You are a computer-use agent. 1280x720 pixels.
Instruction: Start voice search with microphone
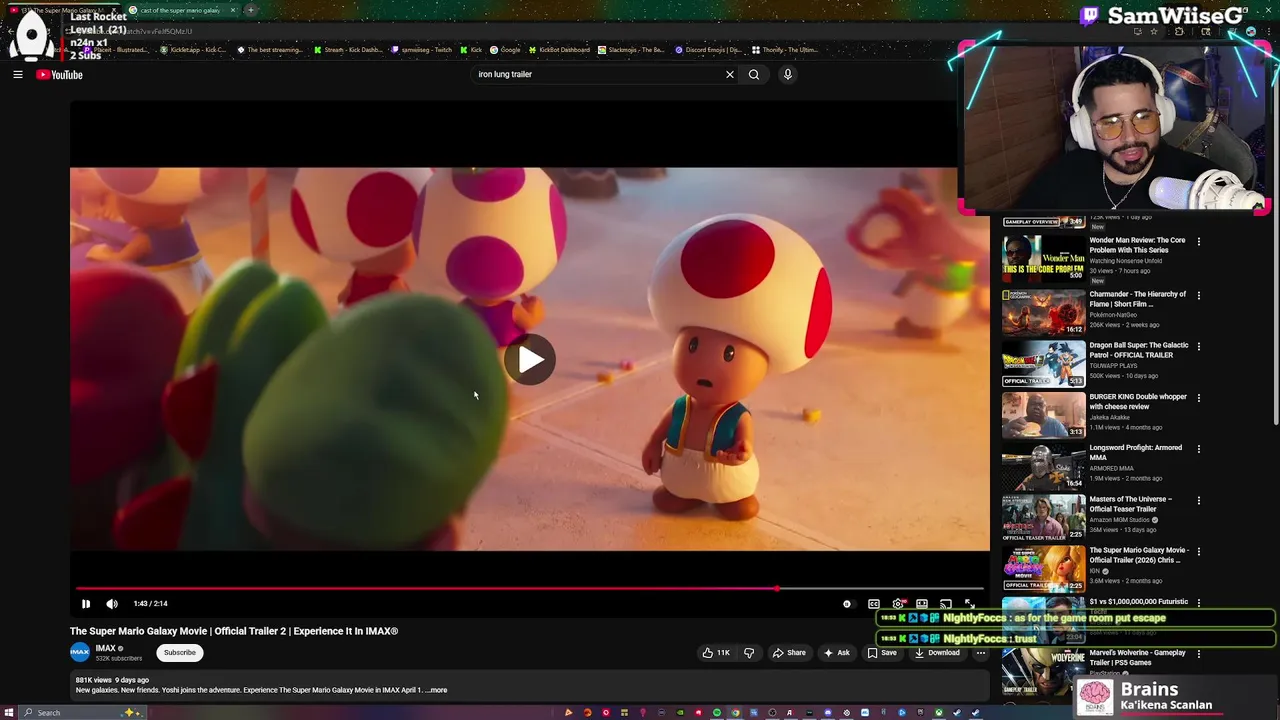pyautogui.click(x=788, y=74)
